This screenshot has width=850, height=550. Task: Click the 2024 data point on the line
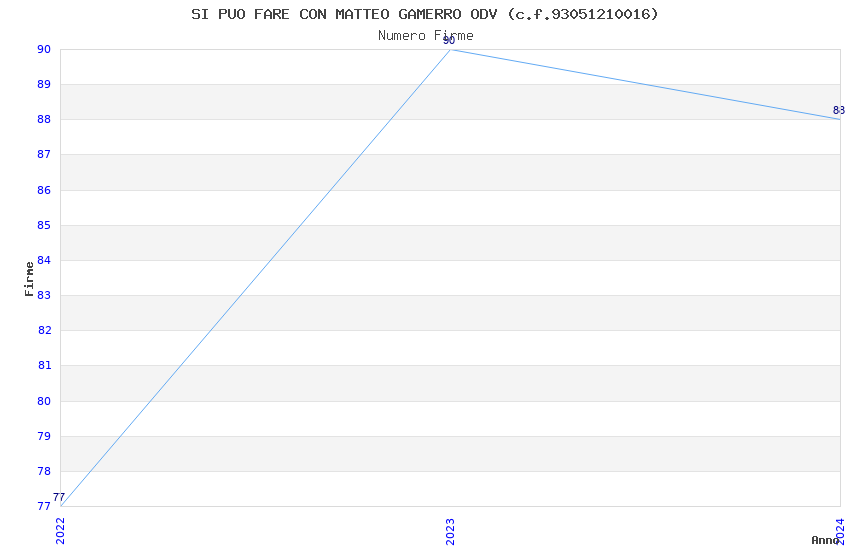(840, 119)
